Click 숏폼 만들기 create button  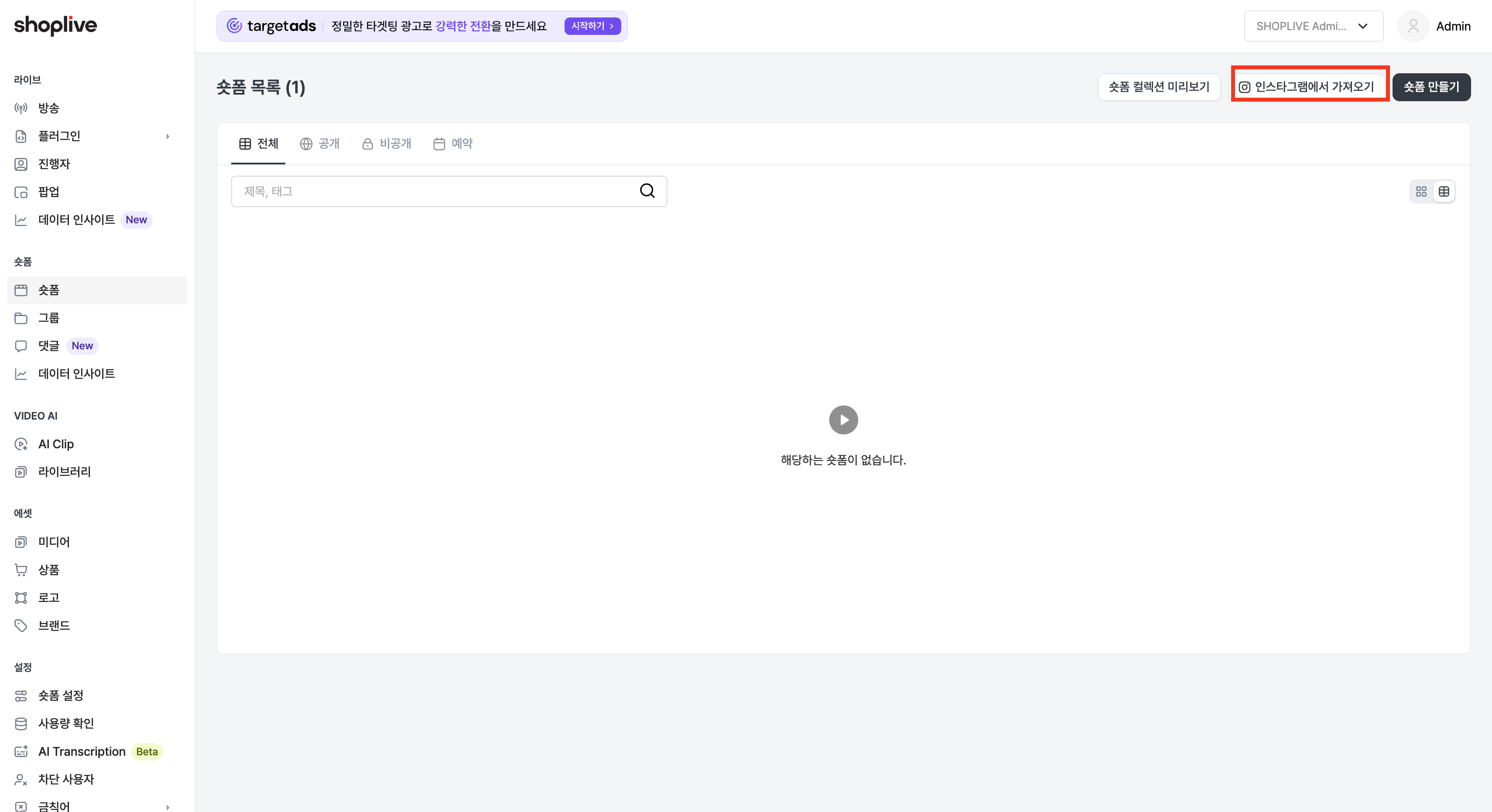pyautogui.click(x=1432, y=87)
